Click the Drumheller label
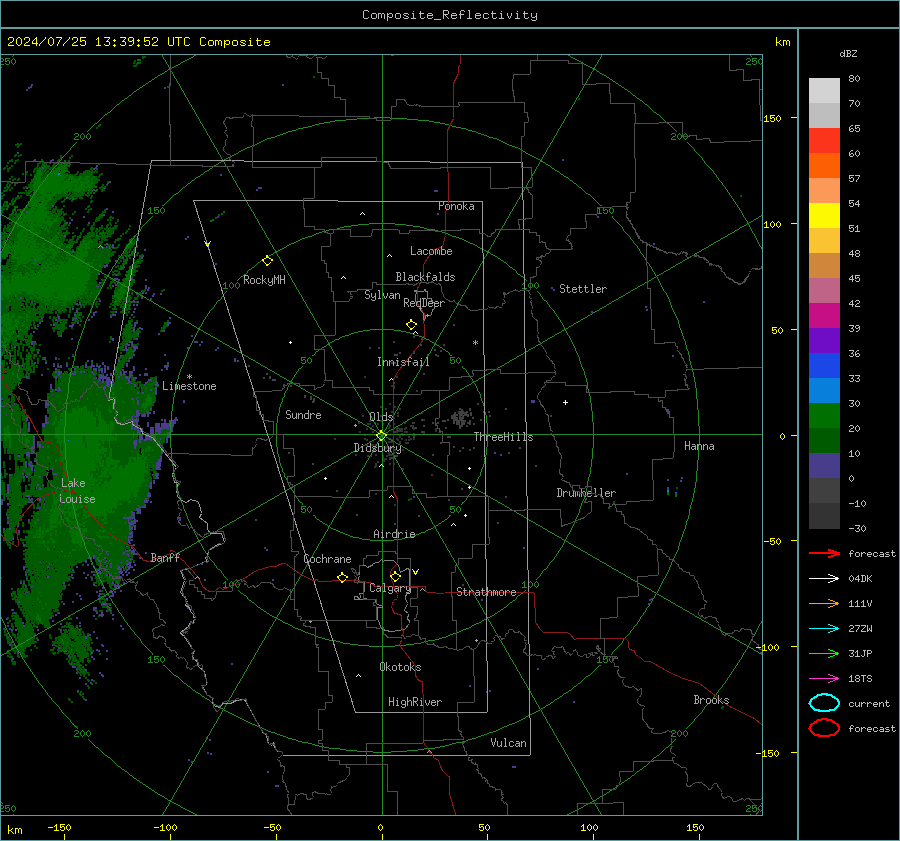 [586, 493]
